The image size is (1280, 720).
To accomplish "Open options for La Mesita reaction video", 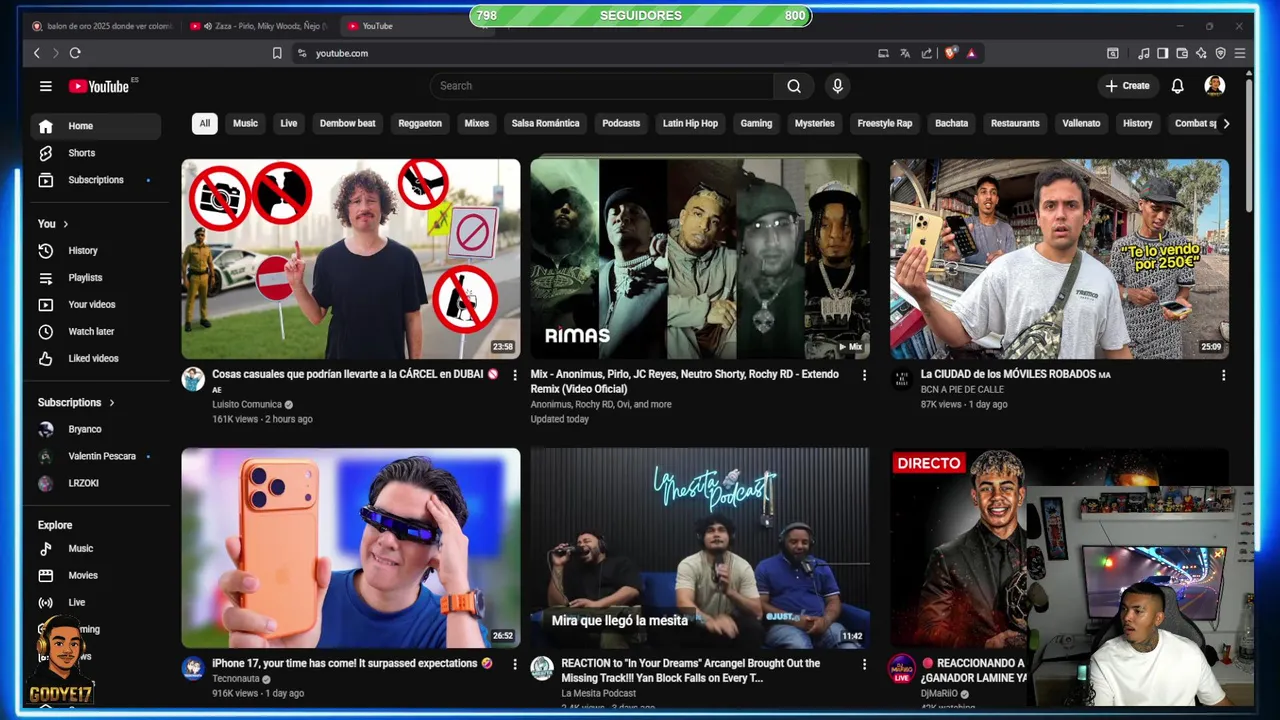I will click(864, 664).
